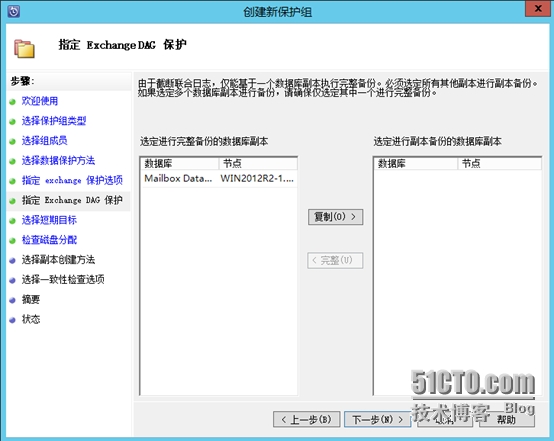This screenshot has width=554, height=441.
Task: Select the Mailbox Data... database cell
Action: 178,178
